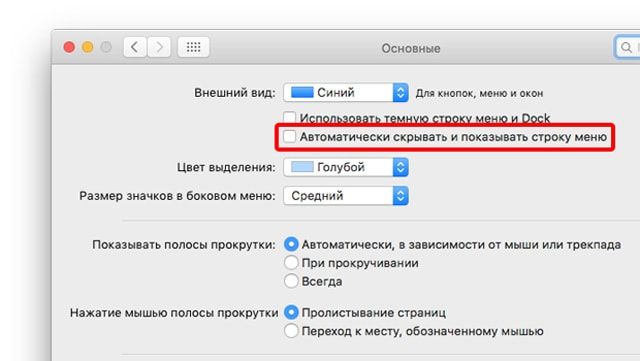The width and height of the screenshot is (640, 361).
Task: Select Автоматически, в зависимости от мыши radio
Action: [291, 244]
